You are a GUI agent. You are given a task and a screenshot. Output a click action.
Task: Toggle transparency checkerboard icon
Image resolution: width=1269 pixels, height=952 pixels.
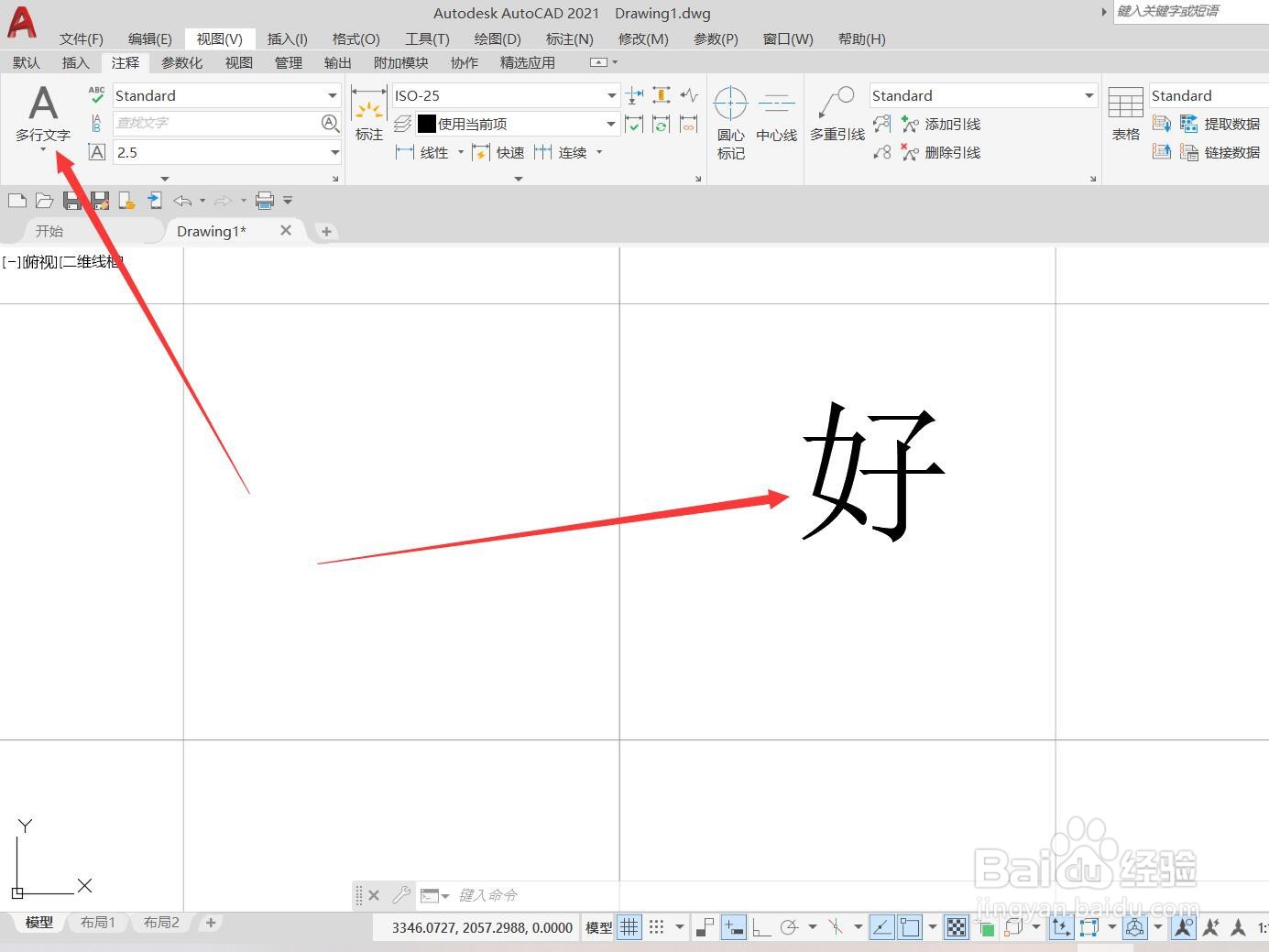click(956, 927)
